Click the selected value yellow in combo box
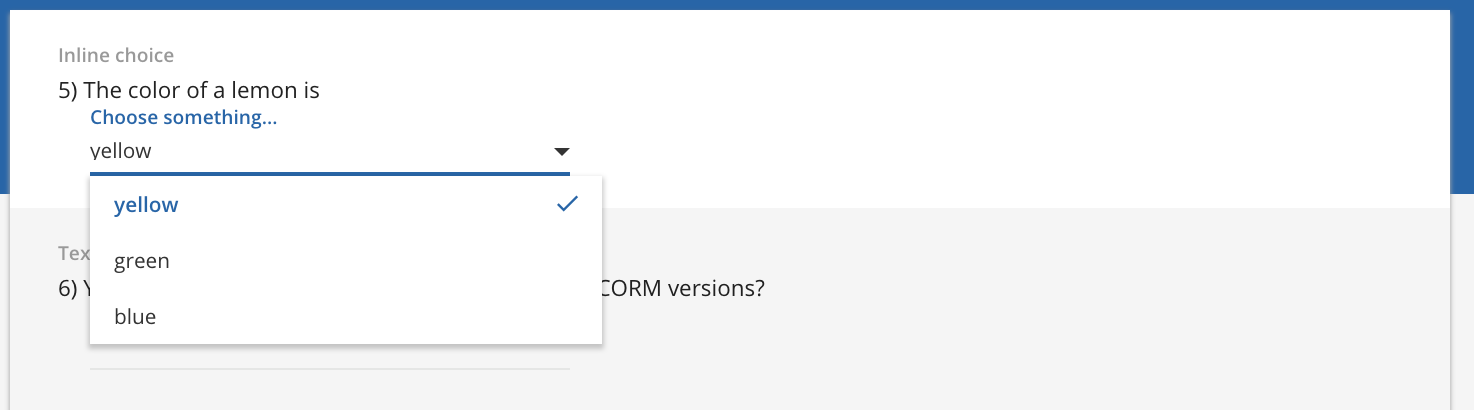 click(x=121, y=152)
